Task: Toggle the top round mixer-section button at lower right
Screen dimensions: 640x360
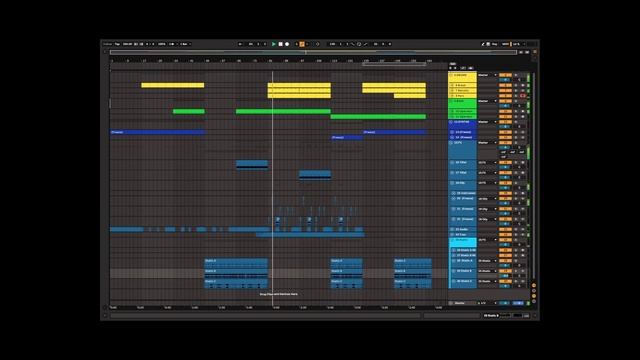Action: 534,286
